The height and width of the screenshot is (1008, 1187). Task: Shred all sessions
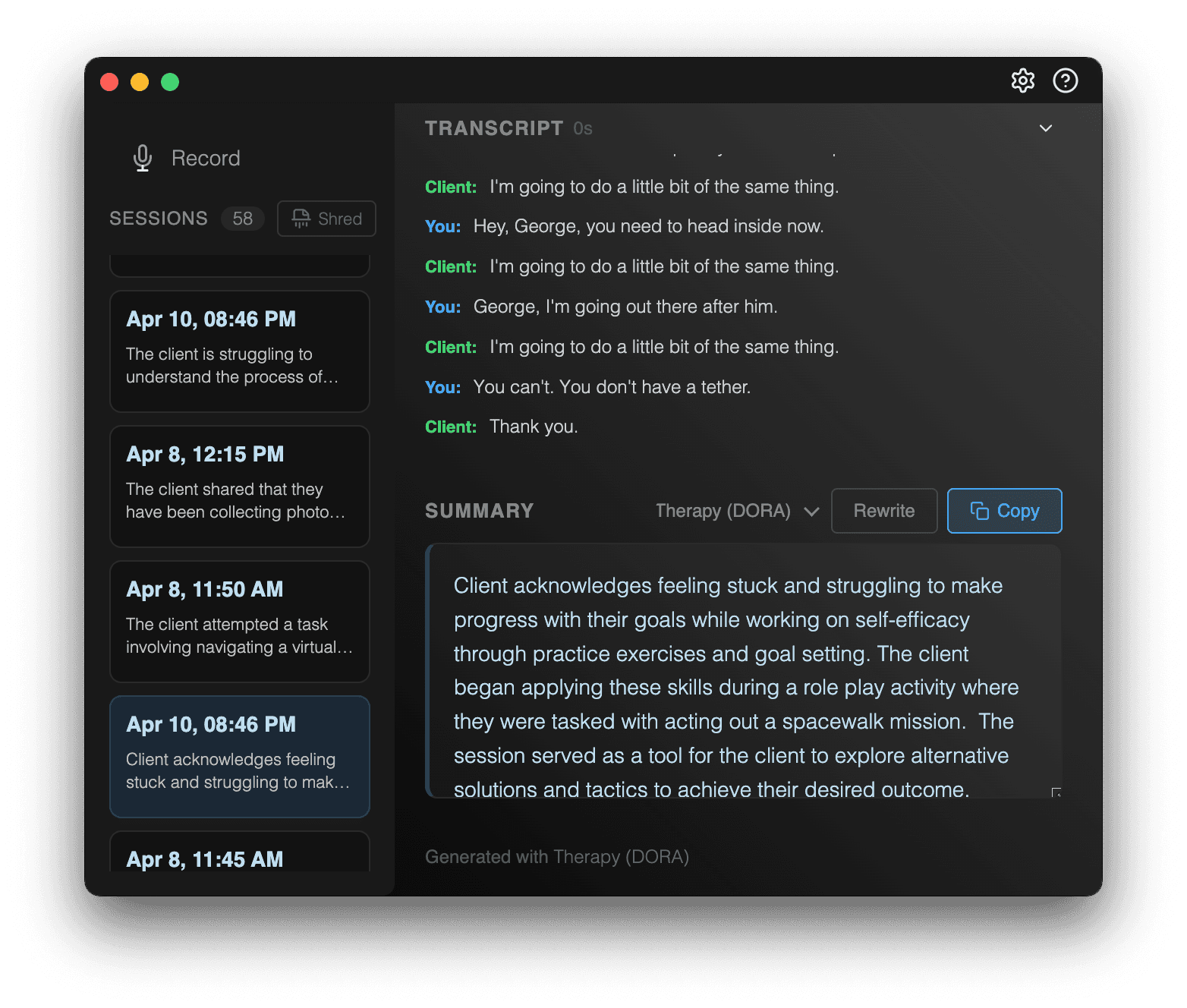(x=326, y=219)
